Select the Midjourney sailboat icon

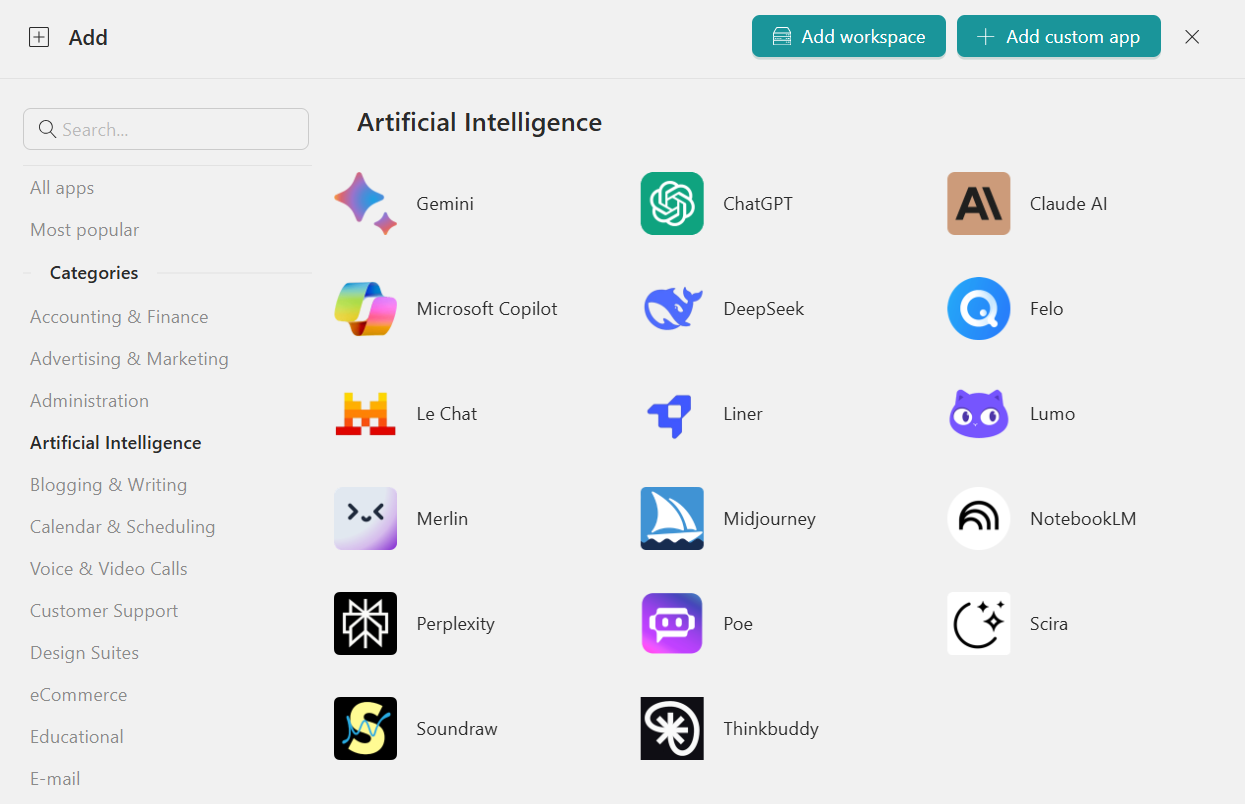click(672, 519)
